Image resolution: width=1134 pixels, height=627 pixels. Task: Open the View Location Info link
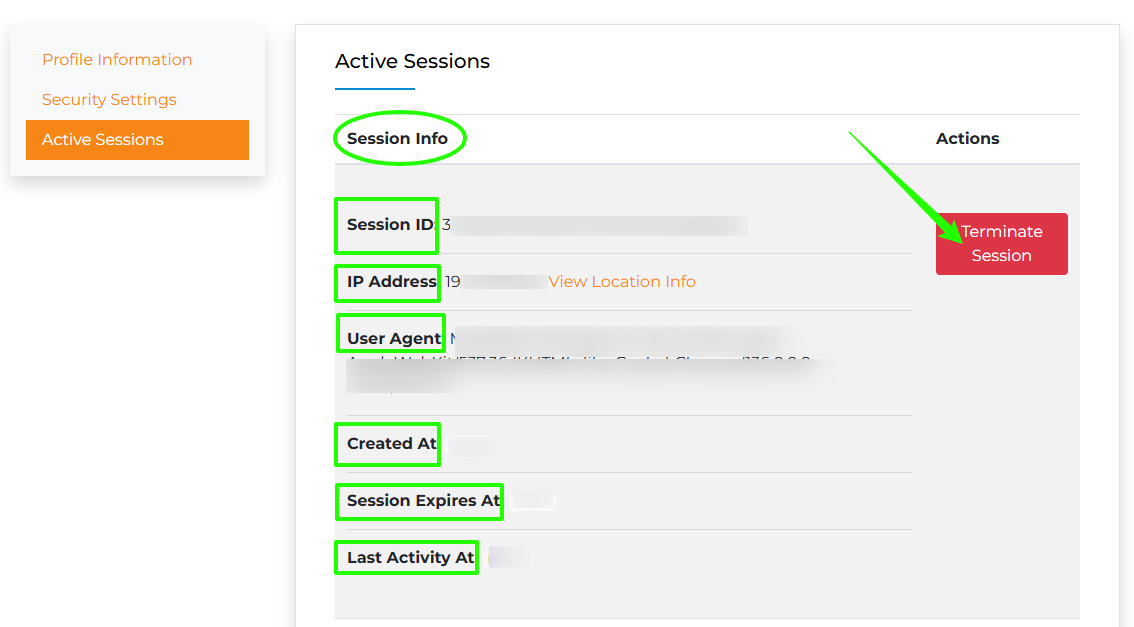622,282
